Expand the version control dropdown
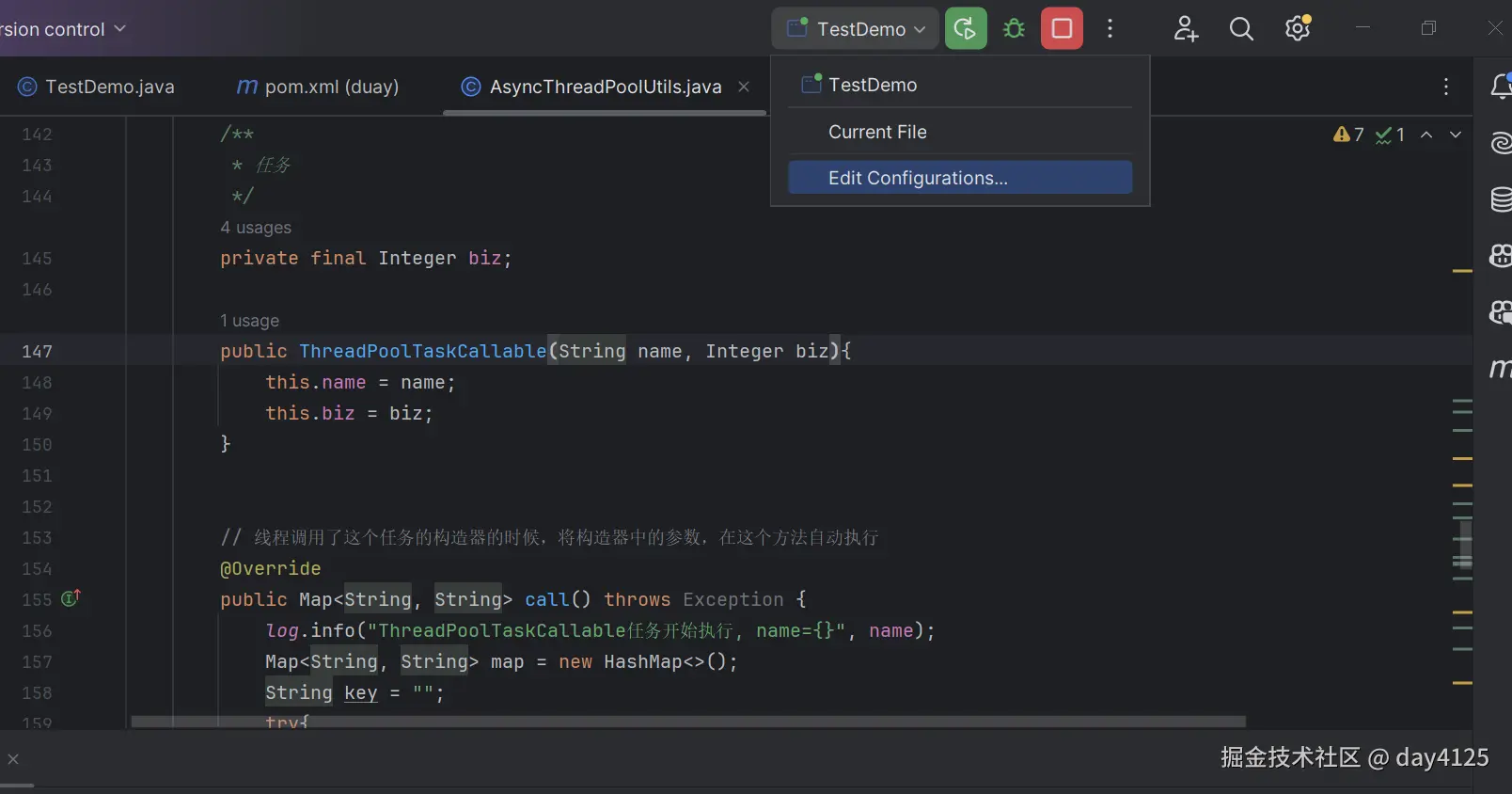1512x794 pixels. [63, 29]
